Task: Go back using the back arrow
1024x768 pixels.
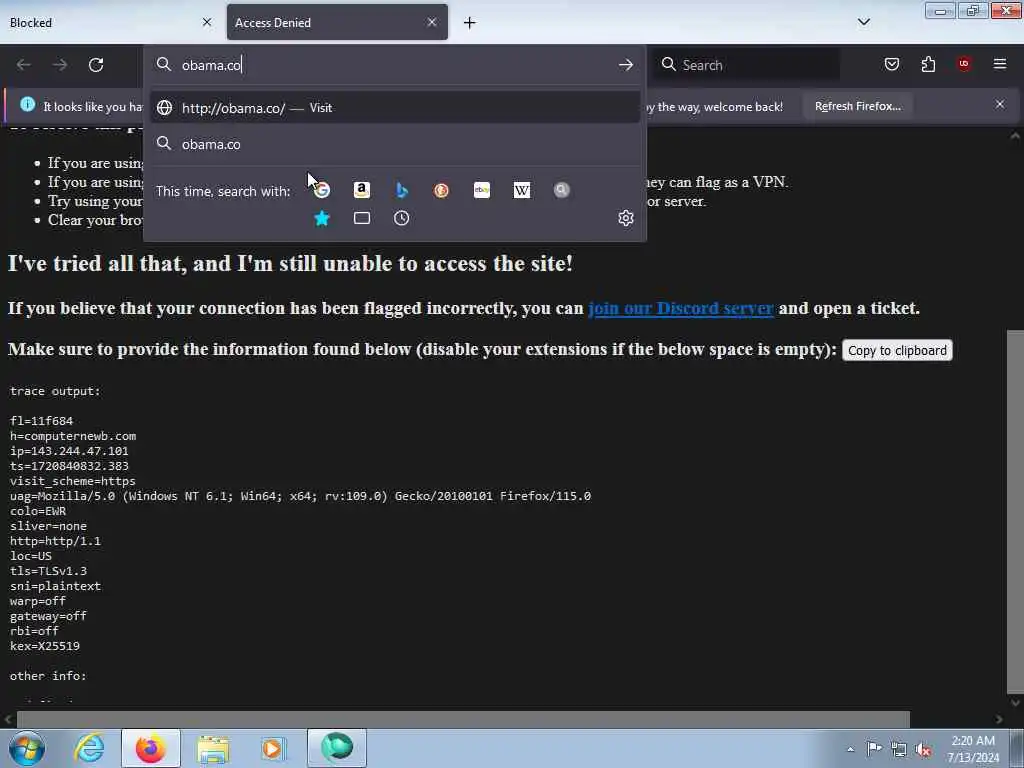Action: (x=24, y=65)
